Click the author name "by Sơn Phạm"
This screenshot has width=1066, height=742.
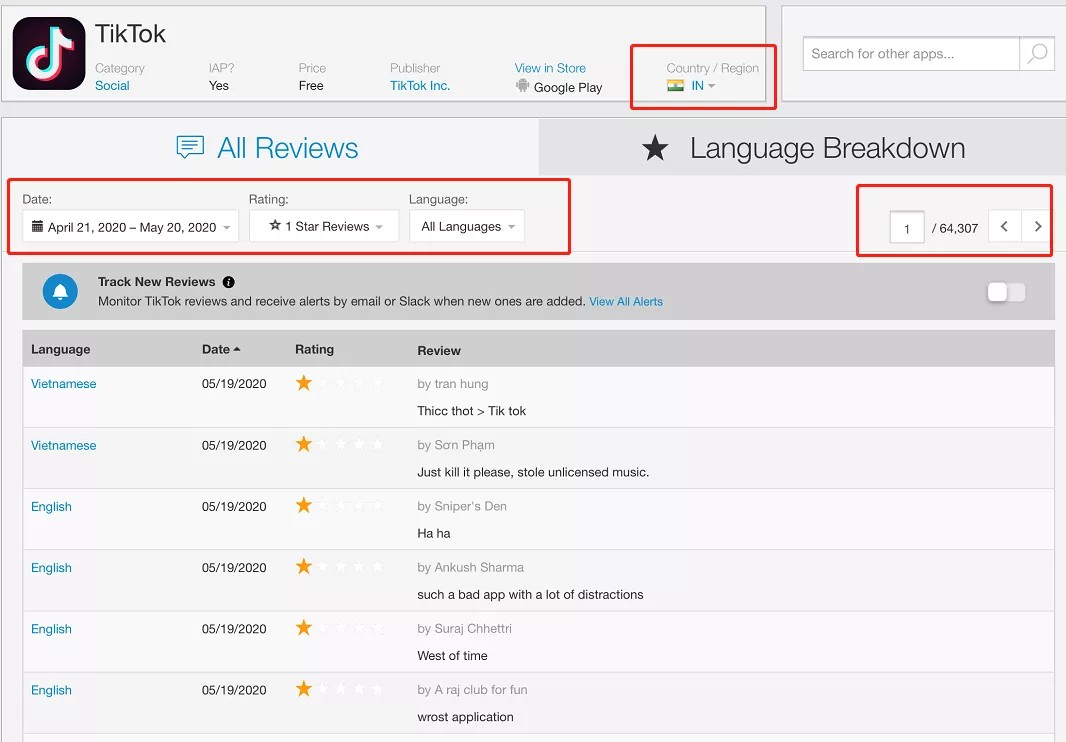(455, 445)
